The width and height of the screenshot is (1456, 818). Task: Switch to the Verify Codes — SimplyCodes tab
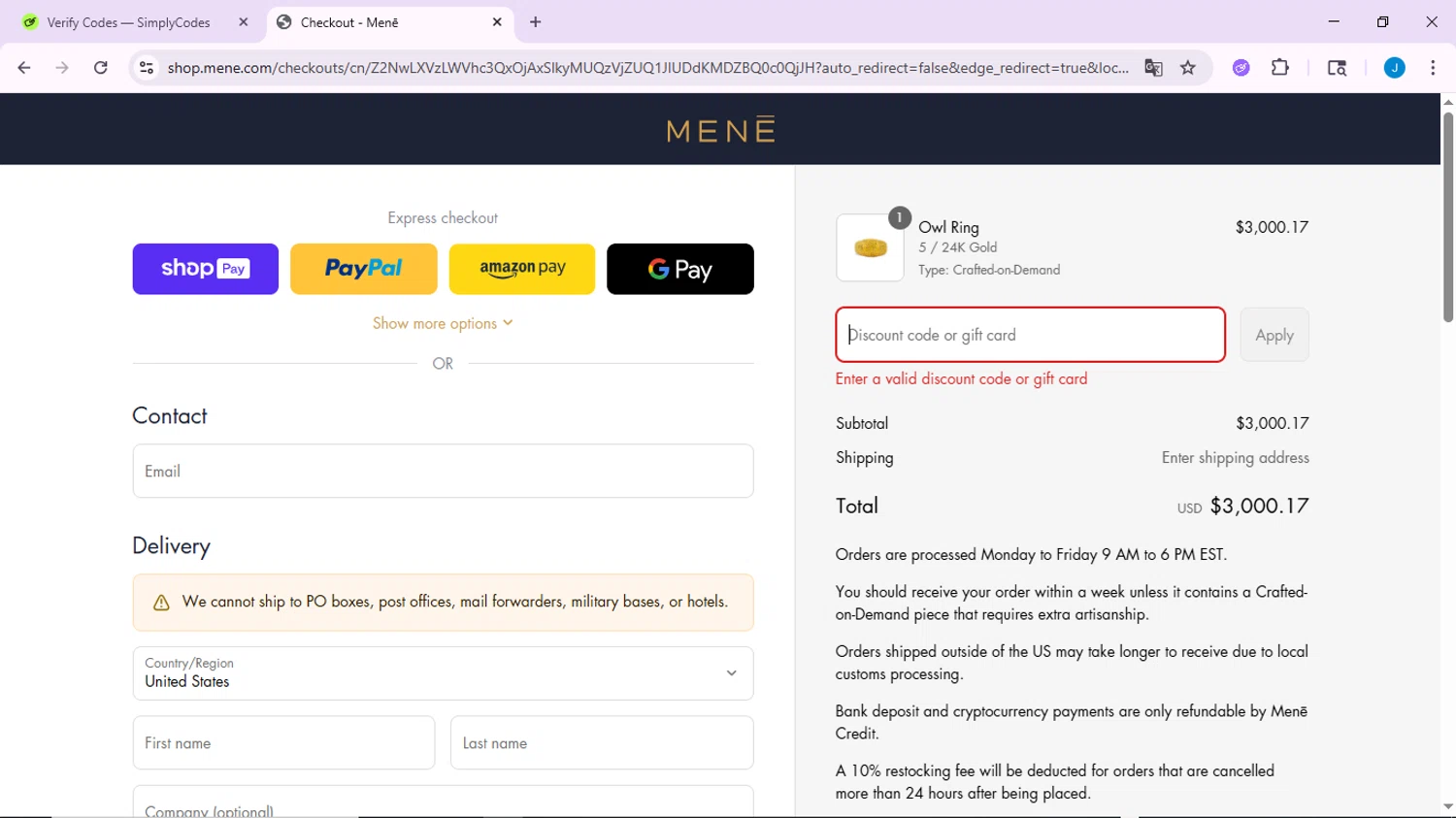tap(129, 22)
